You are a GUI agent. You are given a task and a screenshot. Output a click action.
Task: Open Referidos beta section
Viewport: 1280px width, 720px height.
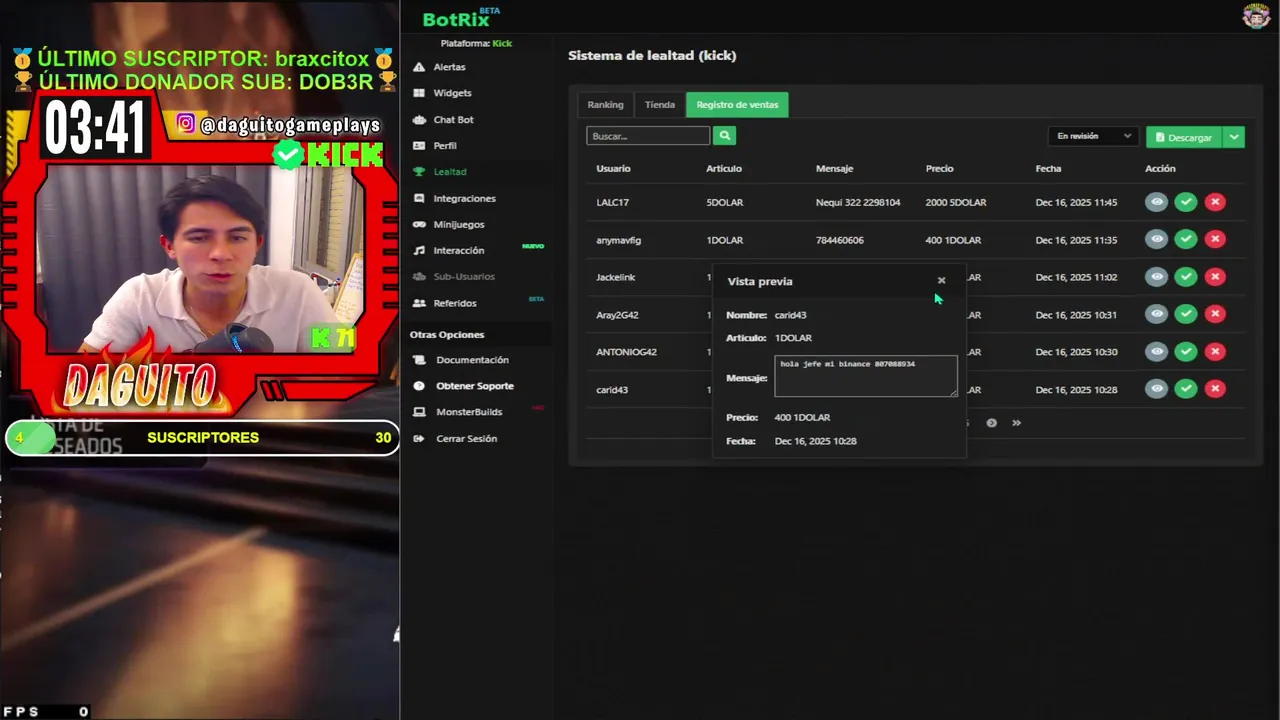coord(455,303)
